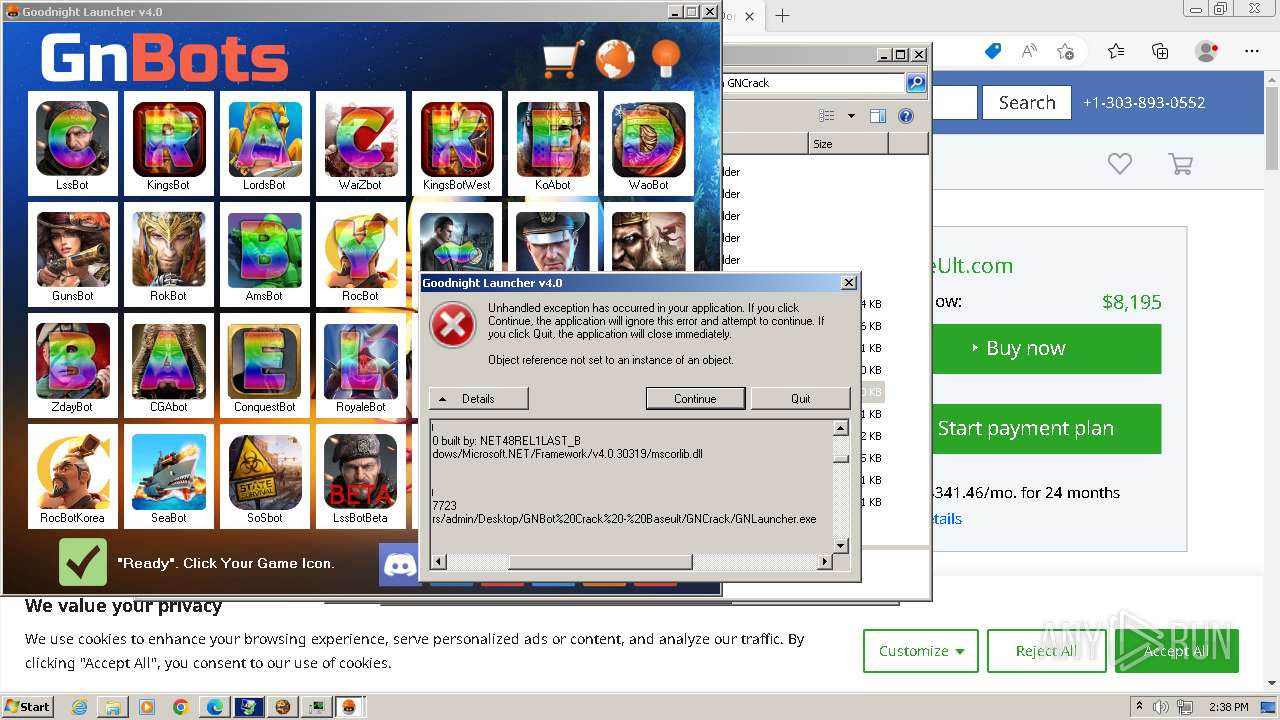
Task: Open the wishlist heart icon
Action: pyautogui.click(x=1119, y=163)
